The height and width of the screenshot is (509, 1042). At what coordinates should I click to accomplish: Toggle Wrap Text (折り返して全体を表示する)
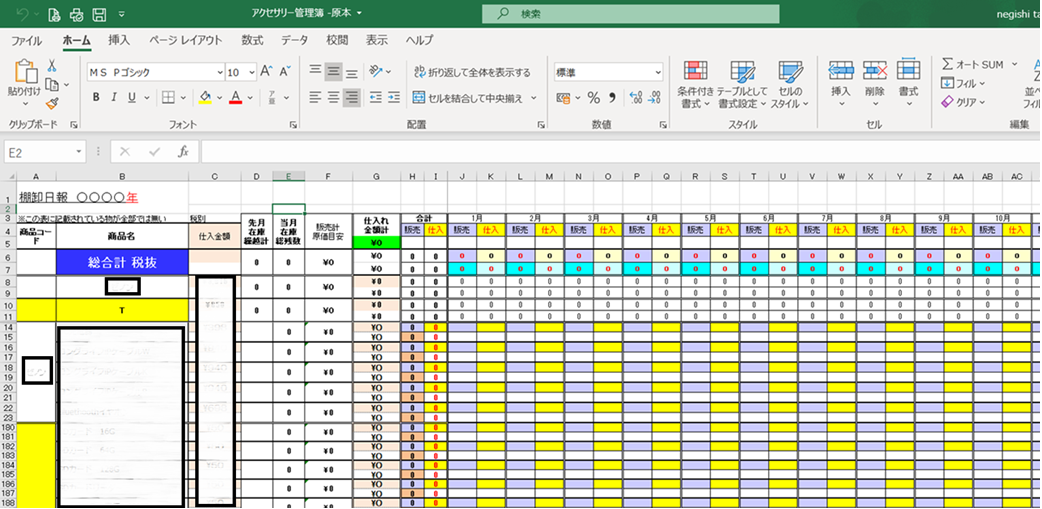472,72
